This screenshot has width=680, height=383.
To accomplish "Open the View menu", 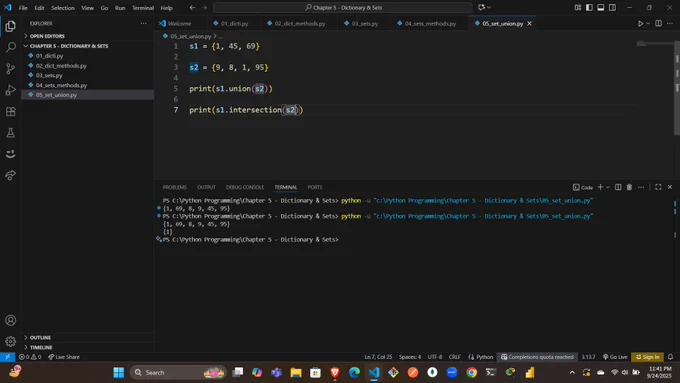I will coord(87,8).
